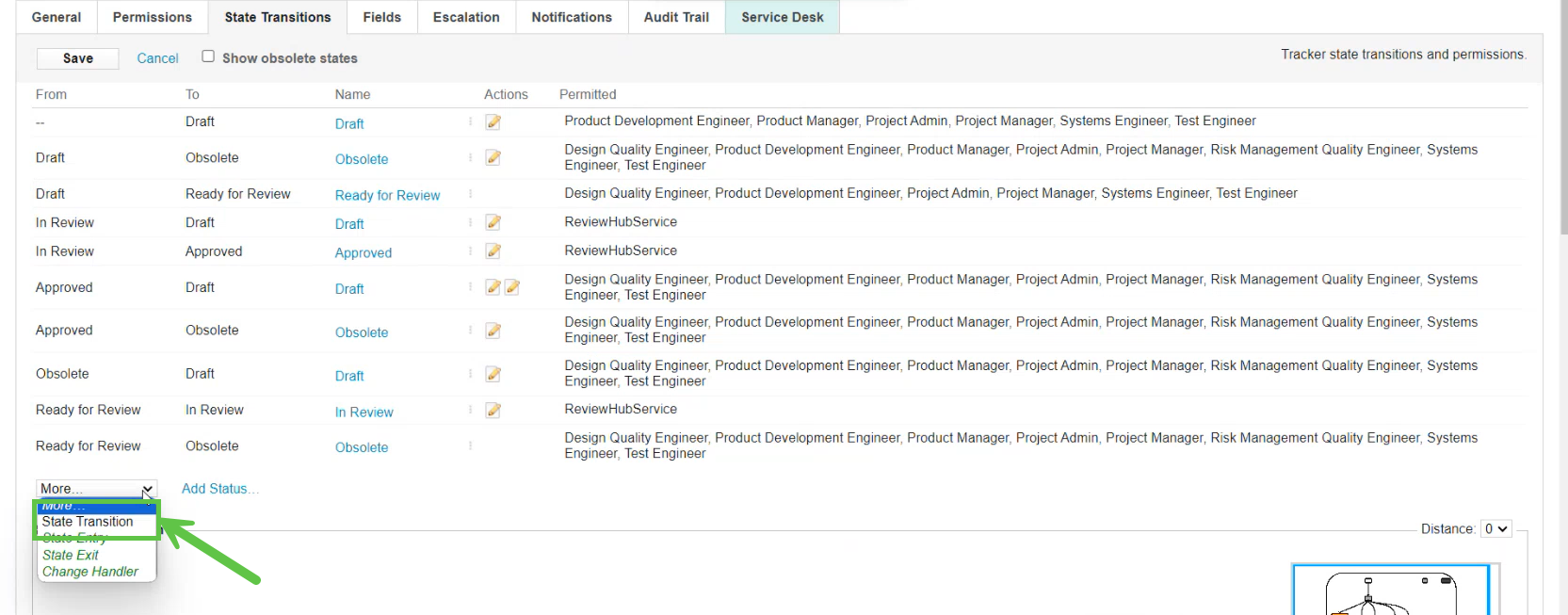Click the Add Status link
This screenshot has height=615, width=1568.
218,489
